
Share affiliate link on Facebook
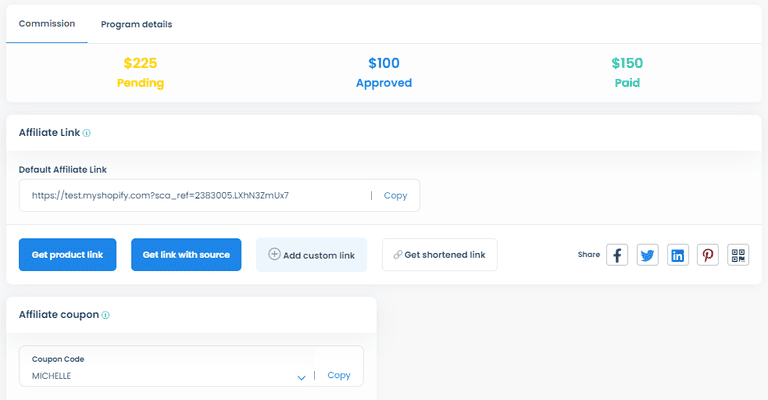pyautogui.click(x=618, y=255)
